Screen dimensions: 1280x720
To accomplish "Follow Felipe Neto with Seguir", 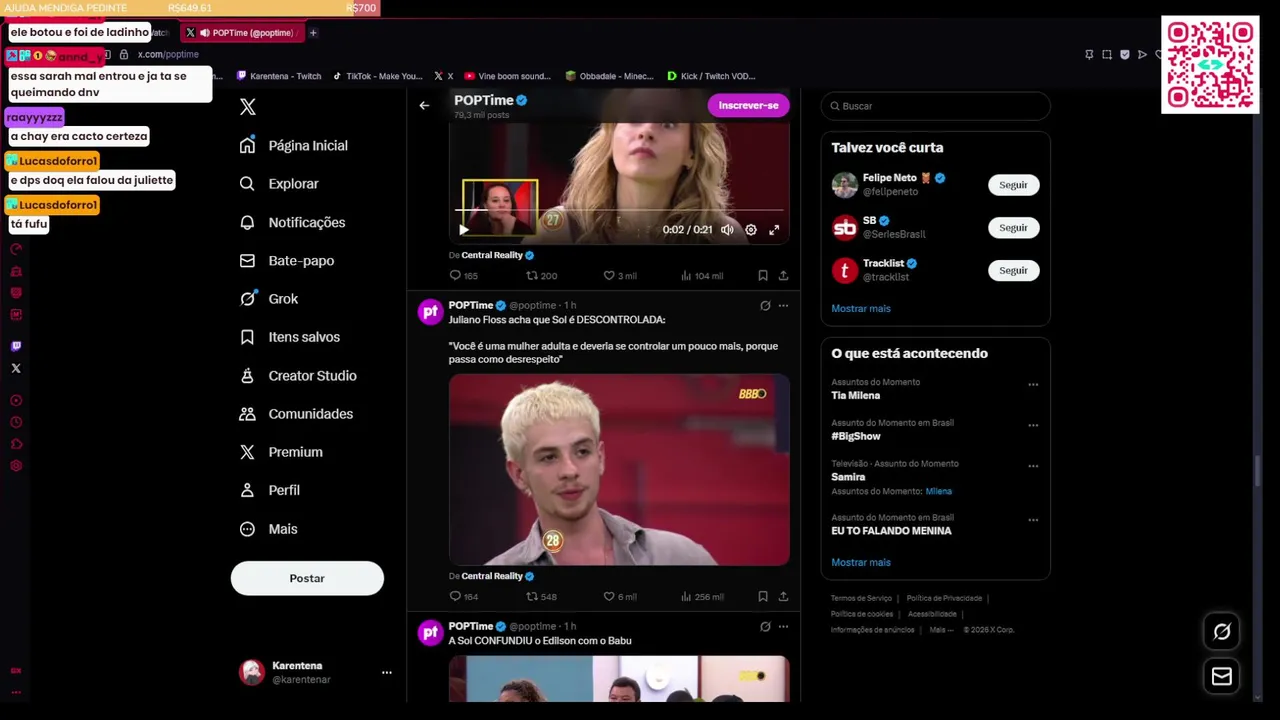I will (x=1013, y=185).
